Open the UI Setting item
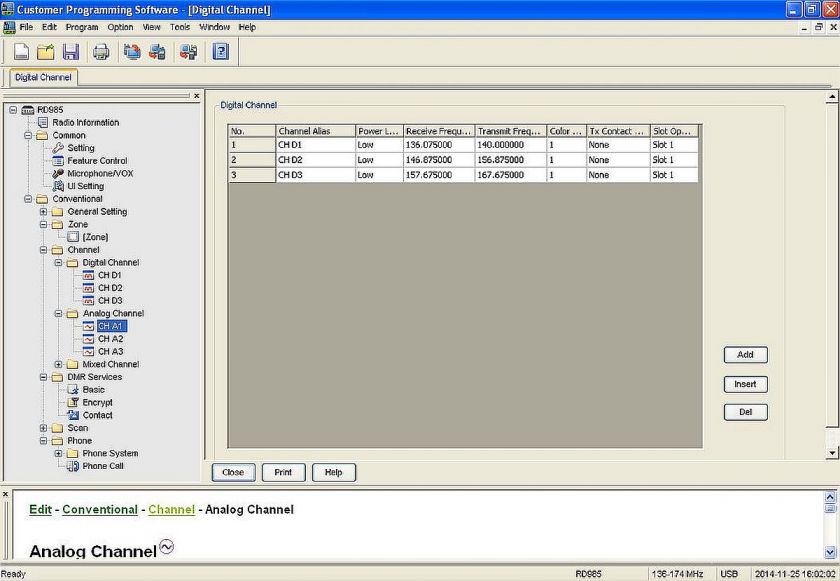 (x=86, y=186)
